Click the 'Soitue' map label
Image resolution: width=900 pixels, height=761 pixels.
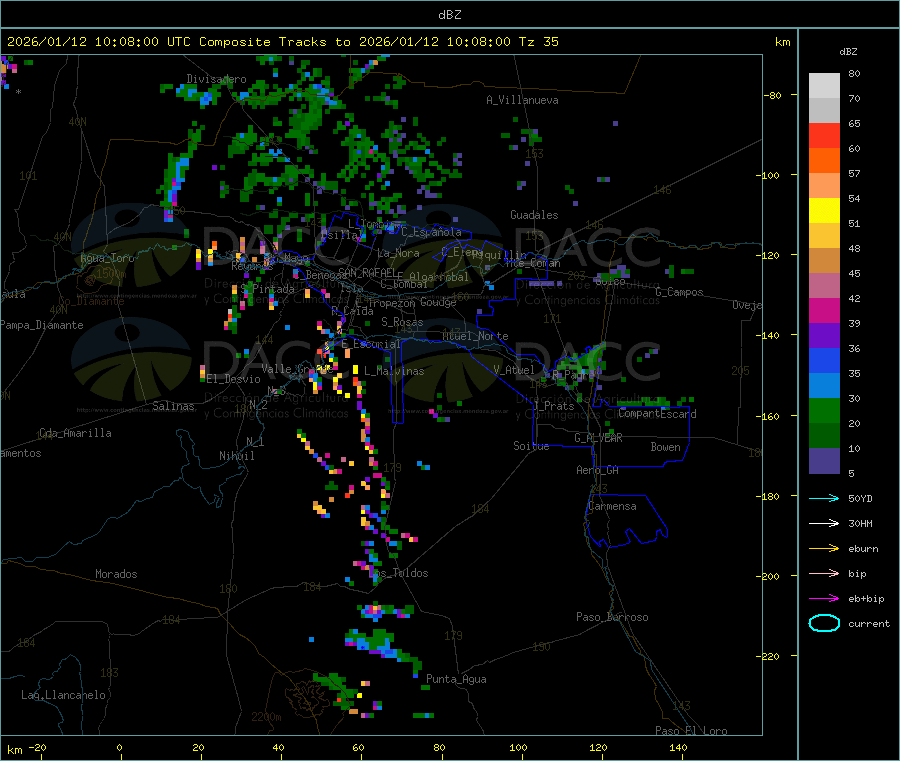[x=531, y=446]
